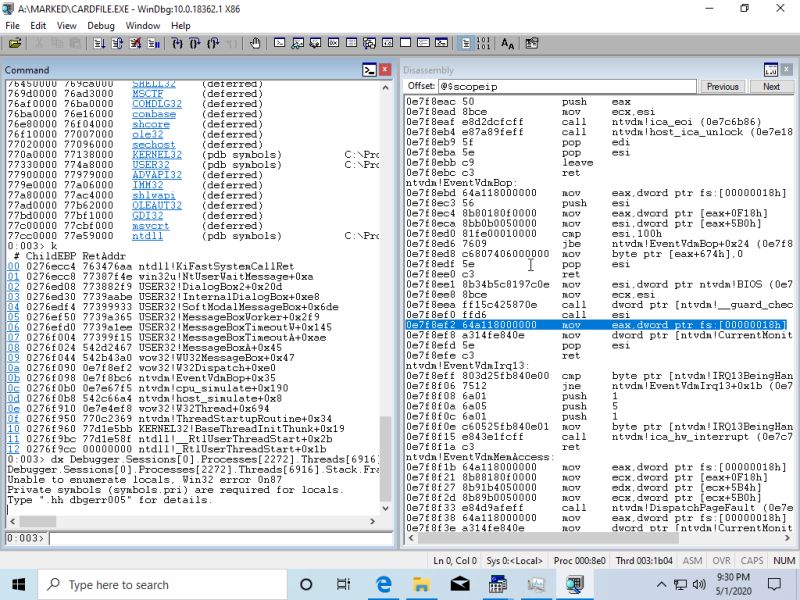Click the Font settings (A) toolbar icon
The height and width of the screenshot is (600, 800).
(x=508, y=44)
